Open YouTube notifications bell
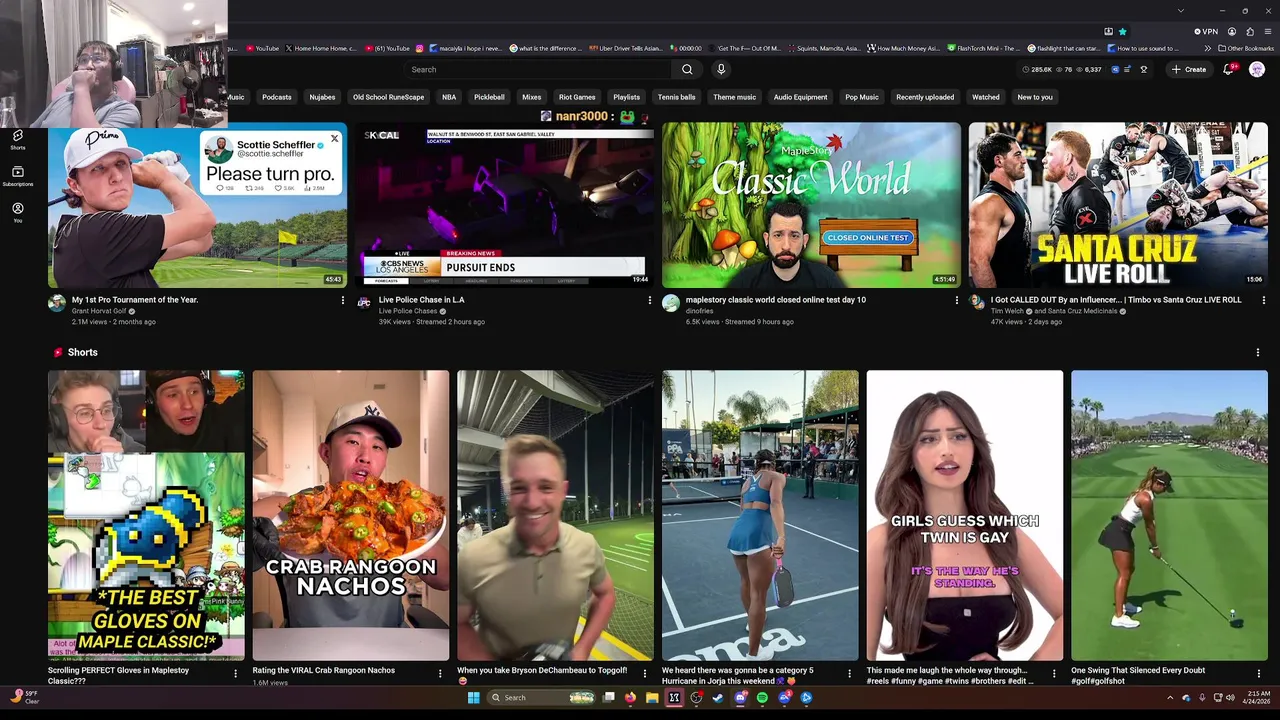1280x720 pixels. click(1229, 69)
